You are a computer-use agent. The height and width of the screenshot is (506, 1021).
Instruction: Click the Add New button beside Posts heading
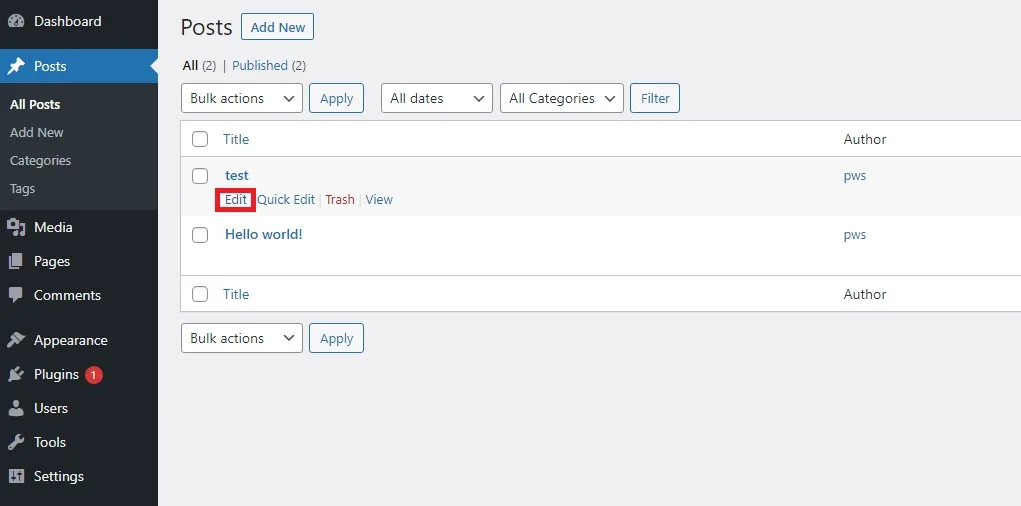click(277, 27)
